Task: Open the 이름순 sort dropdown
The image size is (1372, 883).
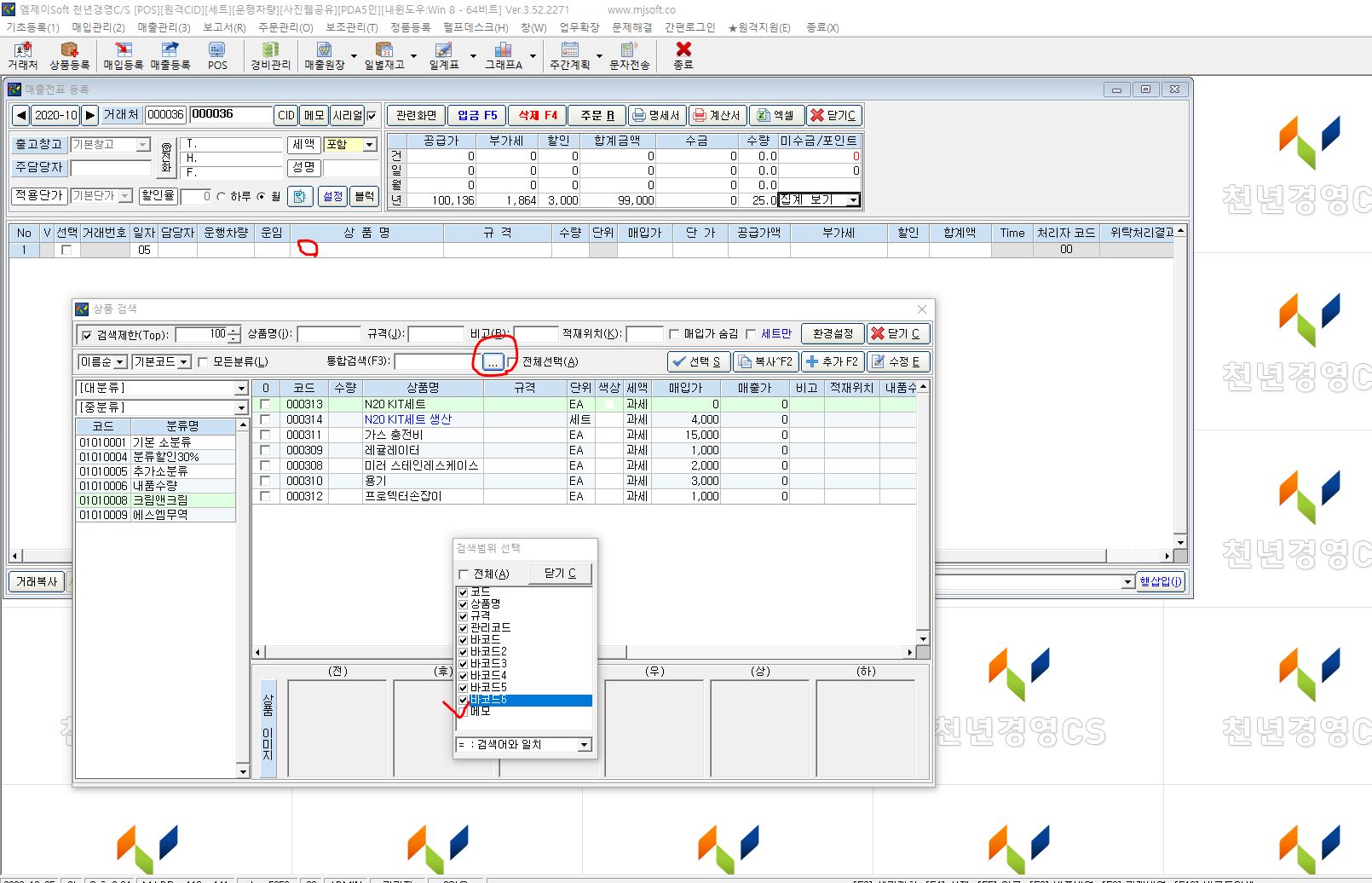Action: [x=120, y=362]
